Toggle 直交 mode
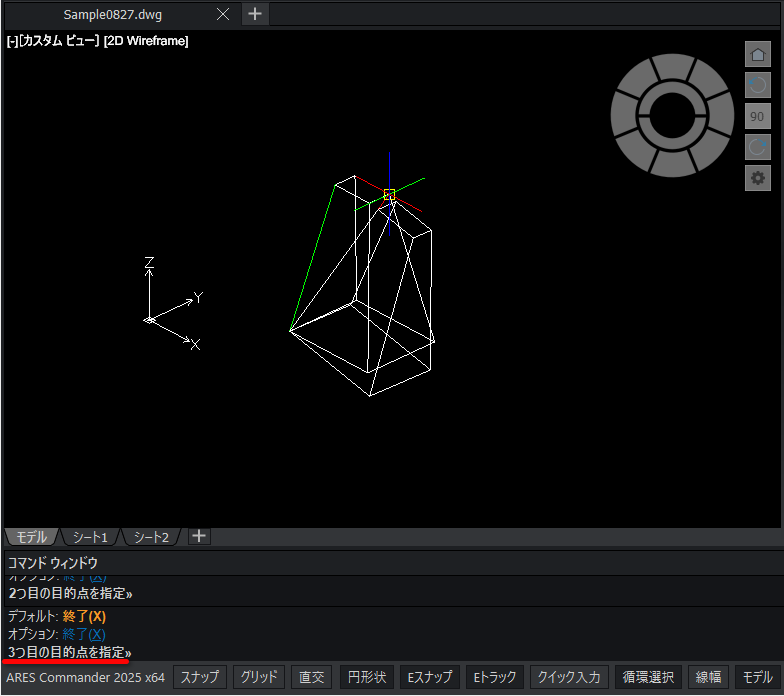This screenshot has height=696, width=784. pyautogui.click(x=312, y=677)
